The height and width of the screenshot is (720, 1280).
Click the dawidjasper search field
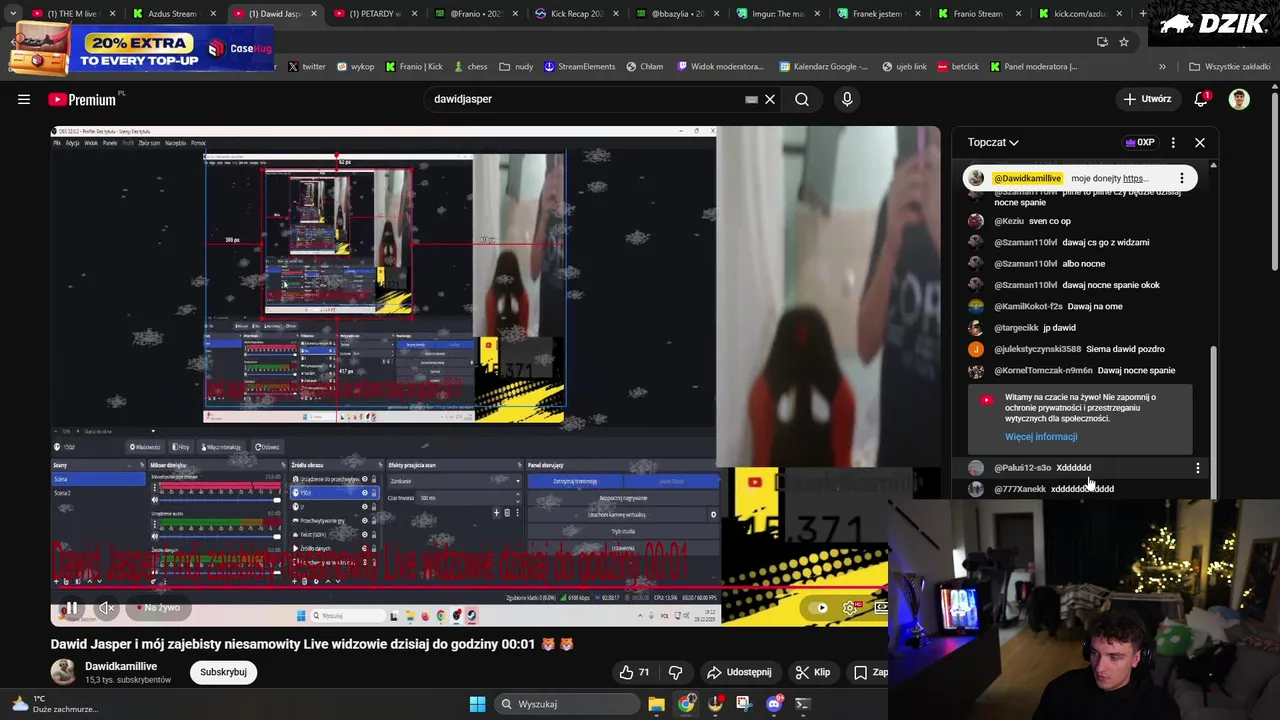(585, 99)
